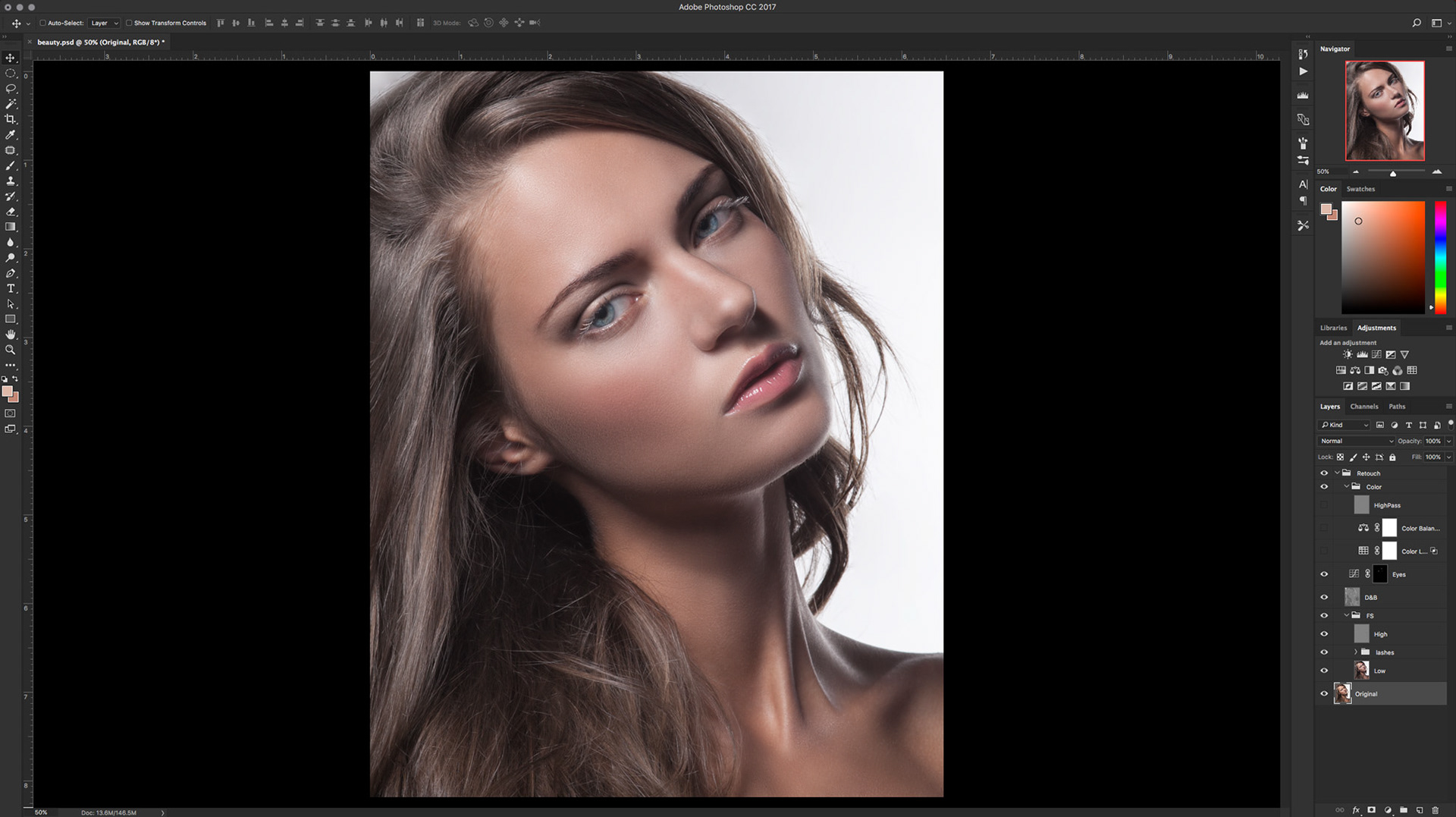Add a Gradient Map adjustment
Screen dimensions: 1456x817
tap(1404, 386)
